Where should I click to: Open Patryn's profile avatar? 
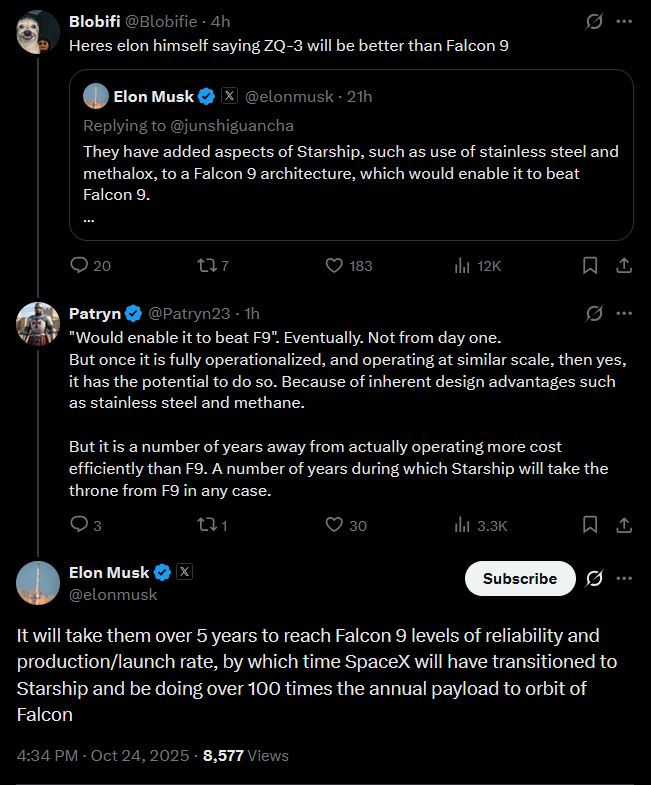coord(38,322)
